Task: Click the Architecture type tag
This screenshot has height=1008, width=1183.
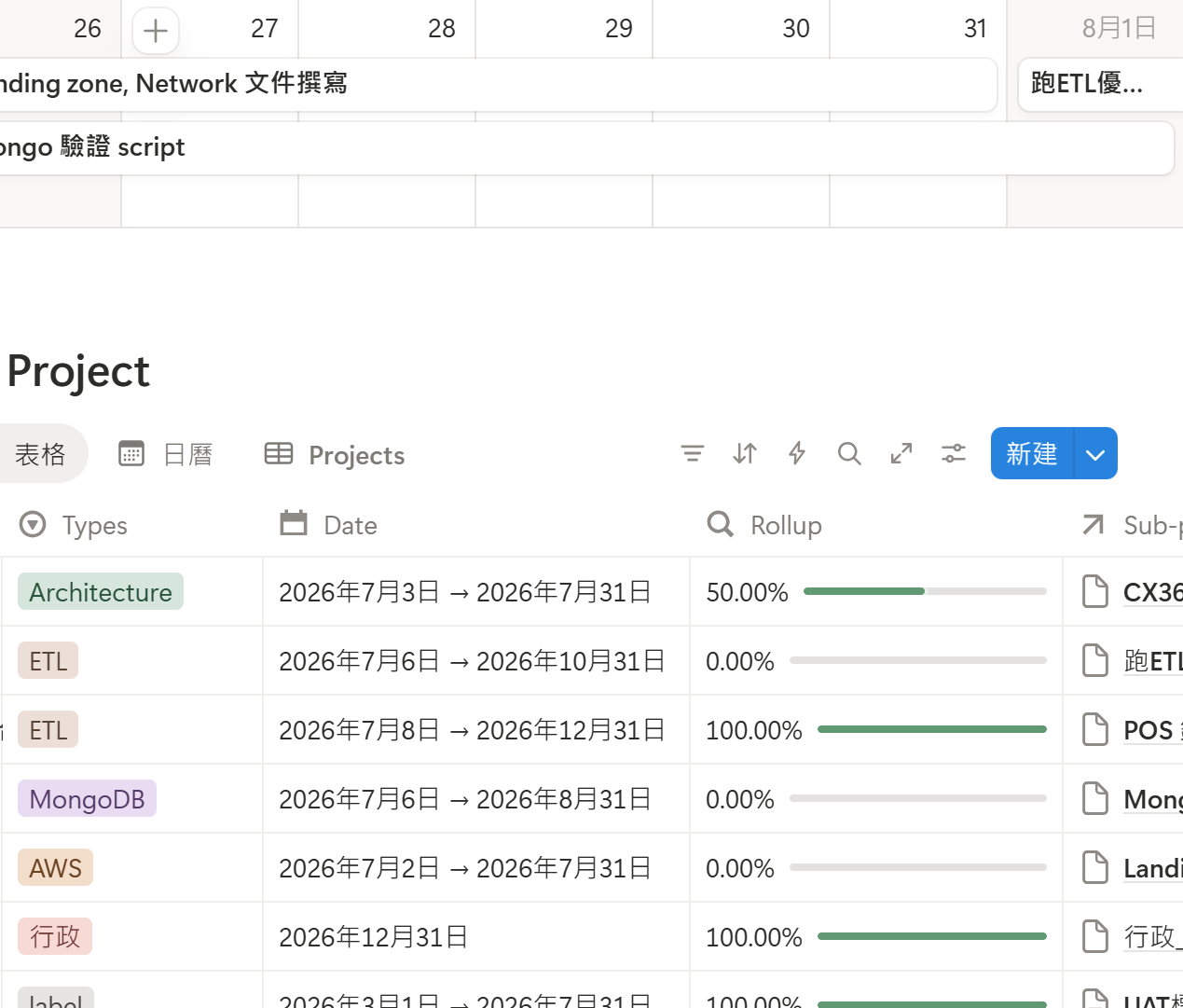Action: click(101, 591)
